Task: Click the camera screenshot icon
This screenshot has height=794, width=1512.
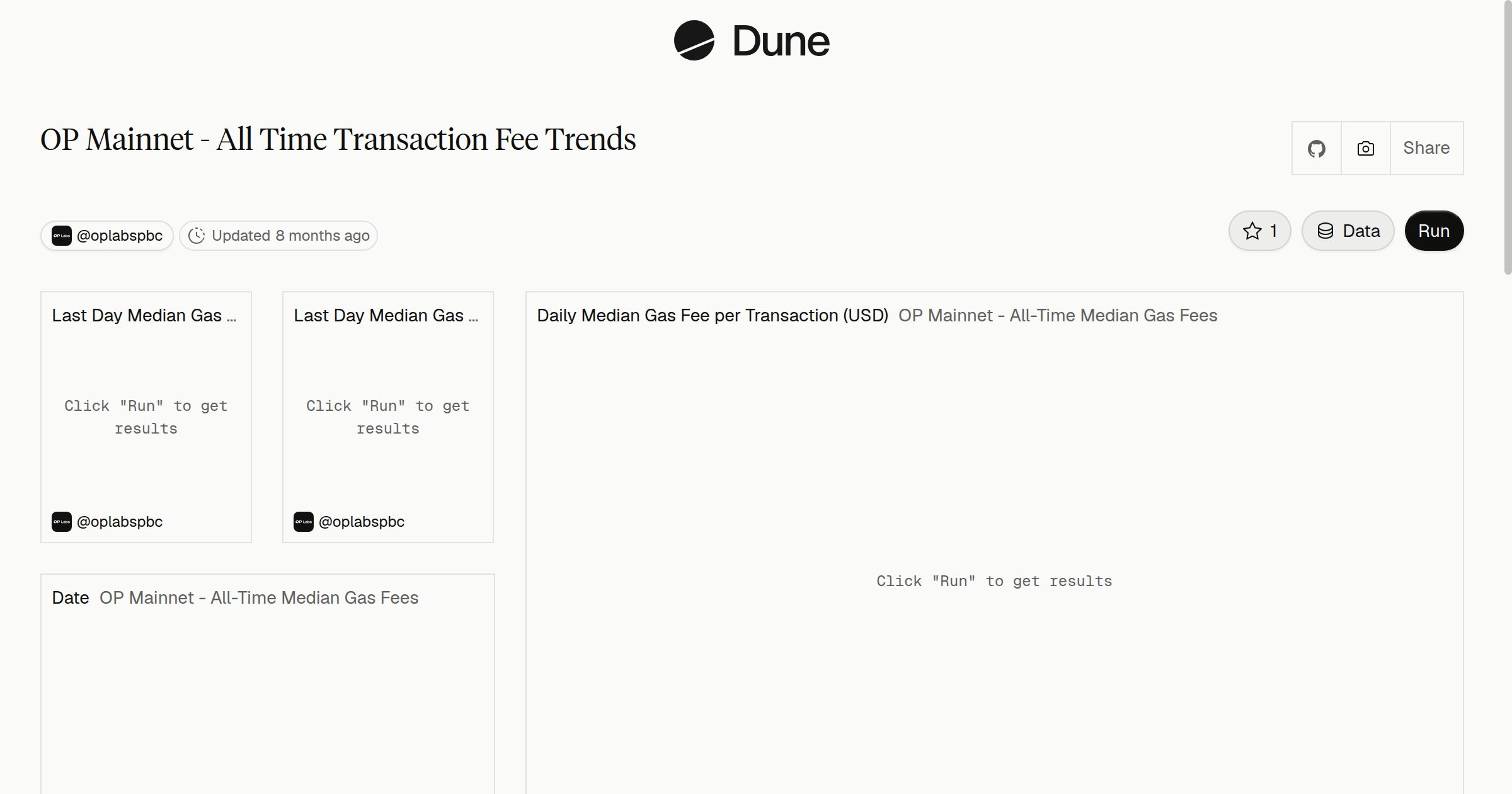Action: pyautogui.click(x=1365, y=148)
